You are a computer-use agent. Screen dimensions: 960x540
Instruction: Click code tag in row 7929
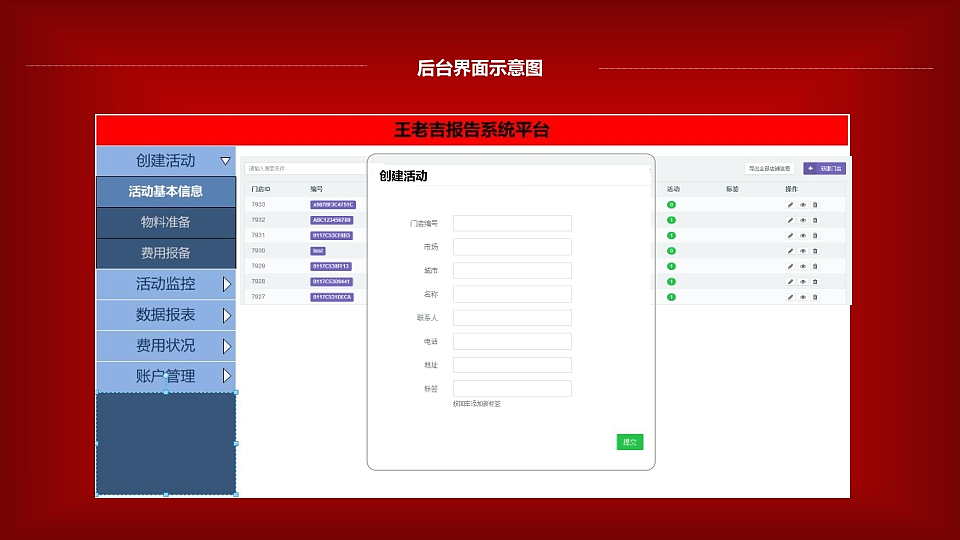pyautogui.click(x=331, y=266)
